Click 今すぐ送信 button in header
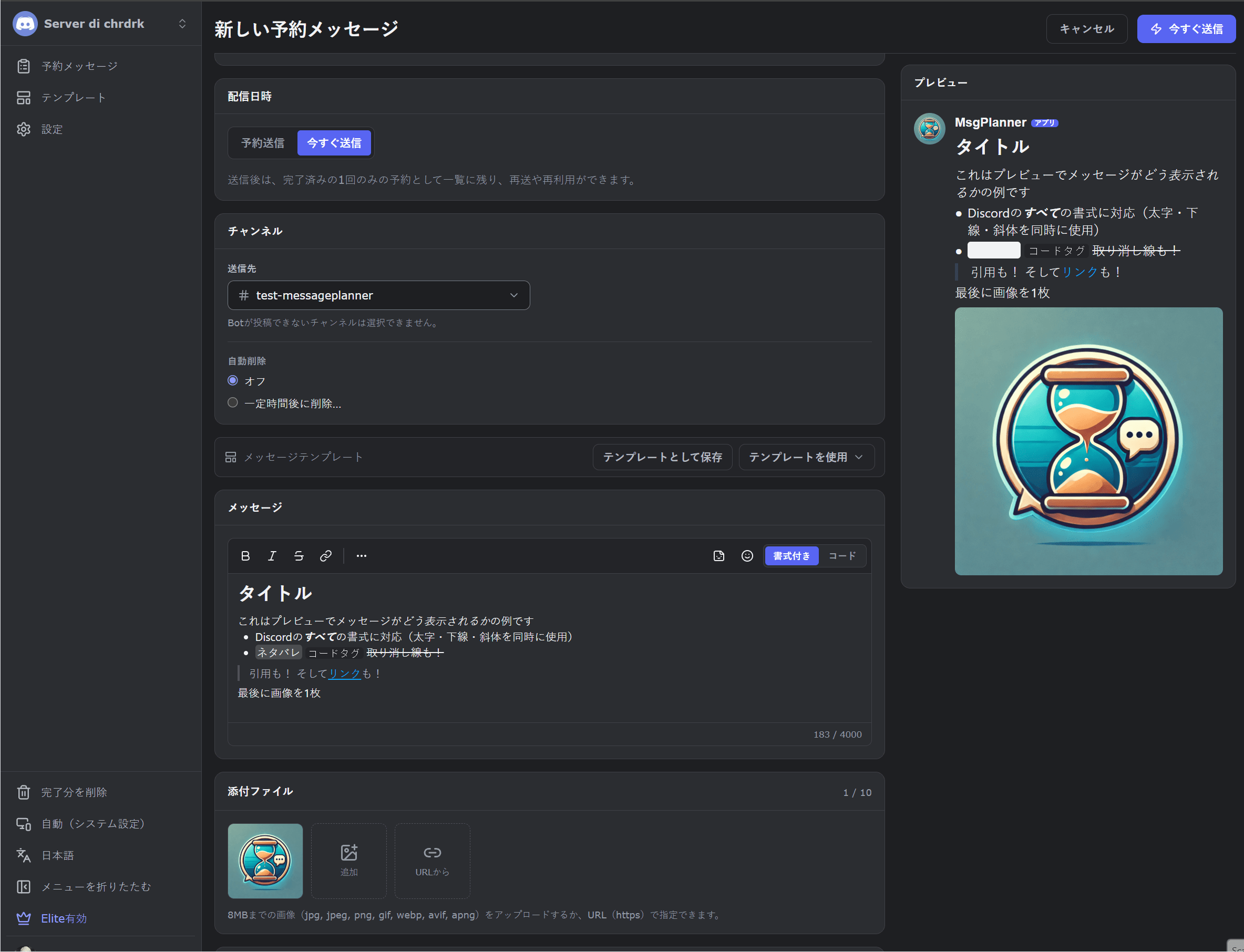1244x952 pixels. pyautogui.click(x=1186, y=29)
